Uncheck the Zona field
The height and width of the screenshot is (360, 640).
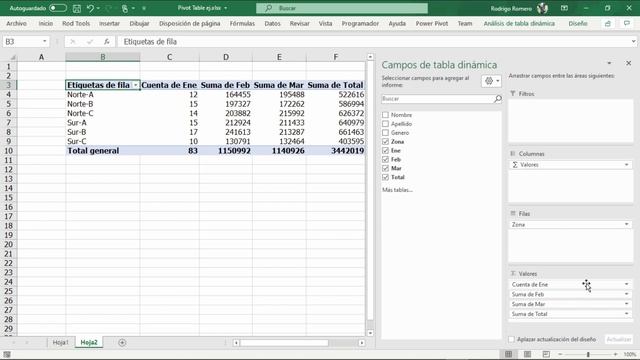385,142
